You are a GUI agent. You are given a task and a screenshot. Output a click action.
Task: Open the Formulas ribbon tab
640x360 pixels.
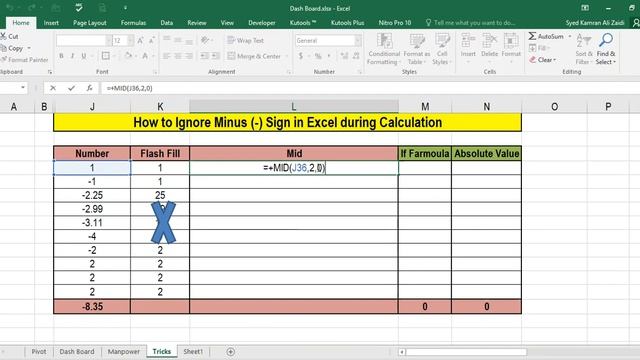133,23
